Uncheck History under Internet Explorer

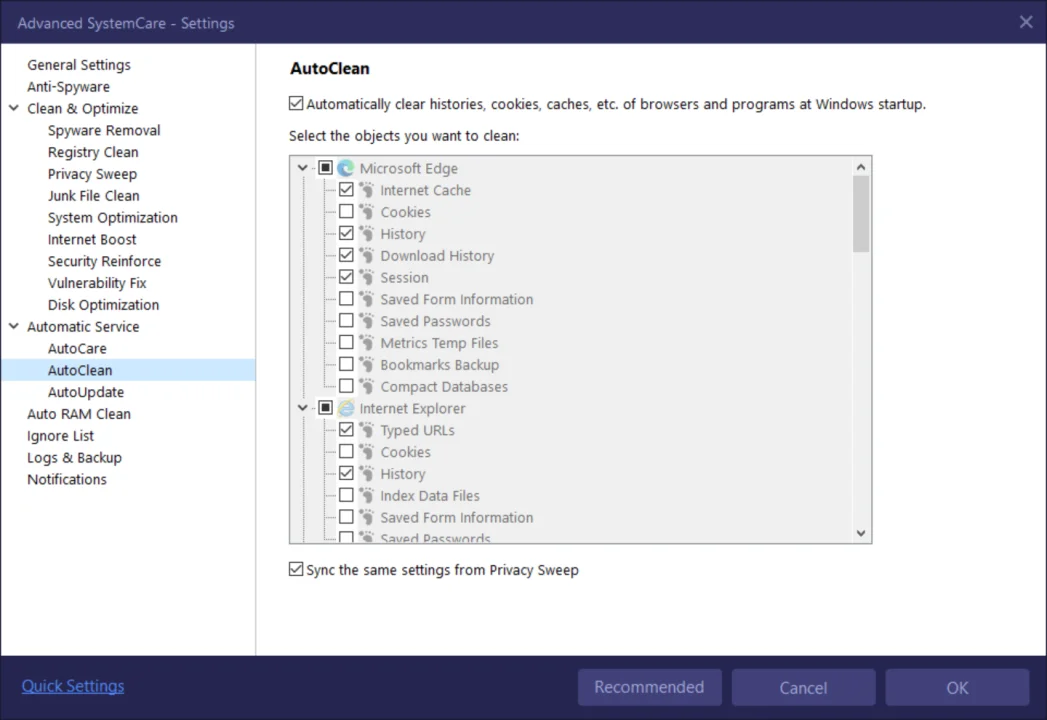click(346, 473)
